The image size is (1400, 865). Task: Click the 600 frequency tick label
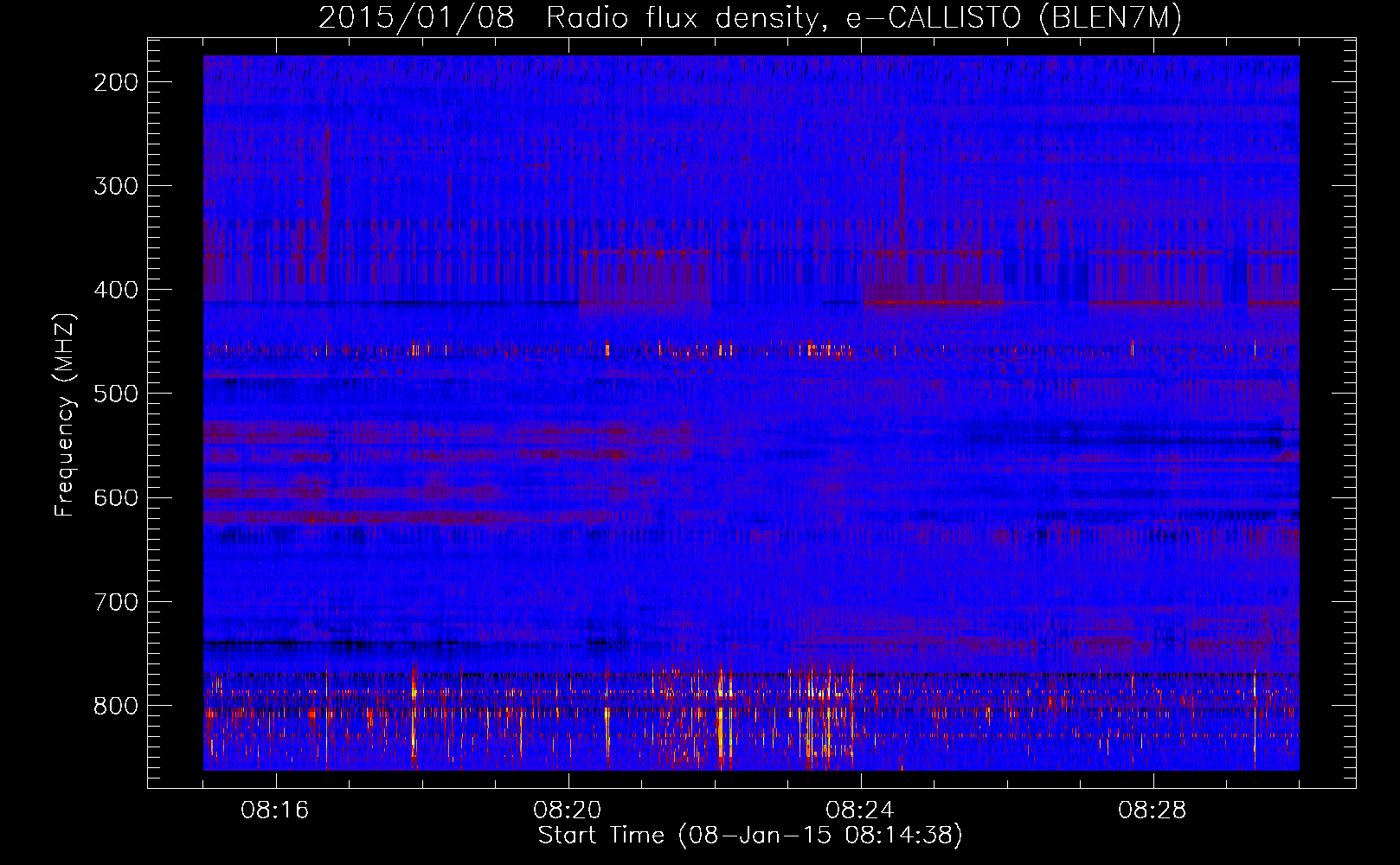coord(116,497)
